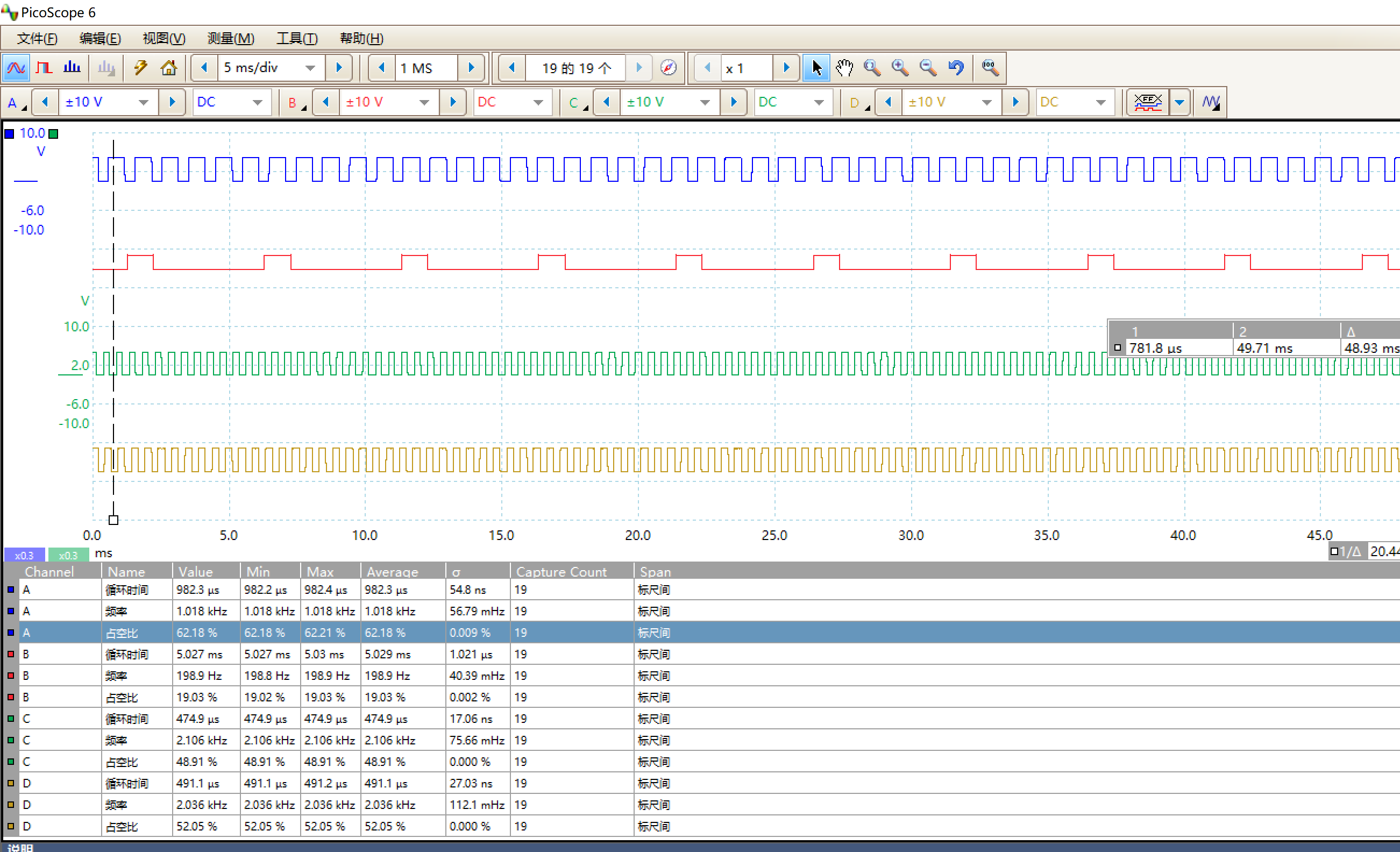Open the 测量(M) menu
The width and height of the screenshot is (1400, 852).
pos(231,38)
